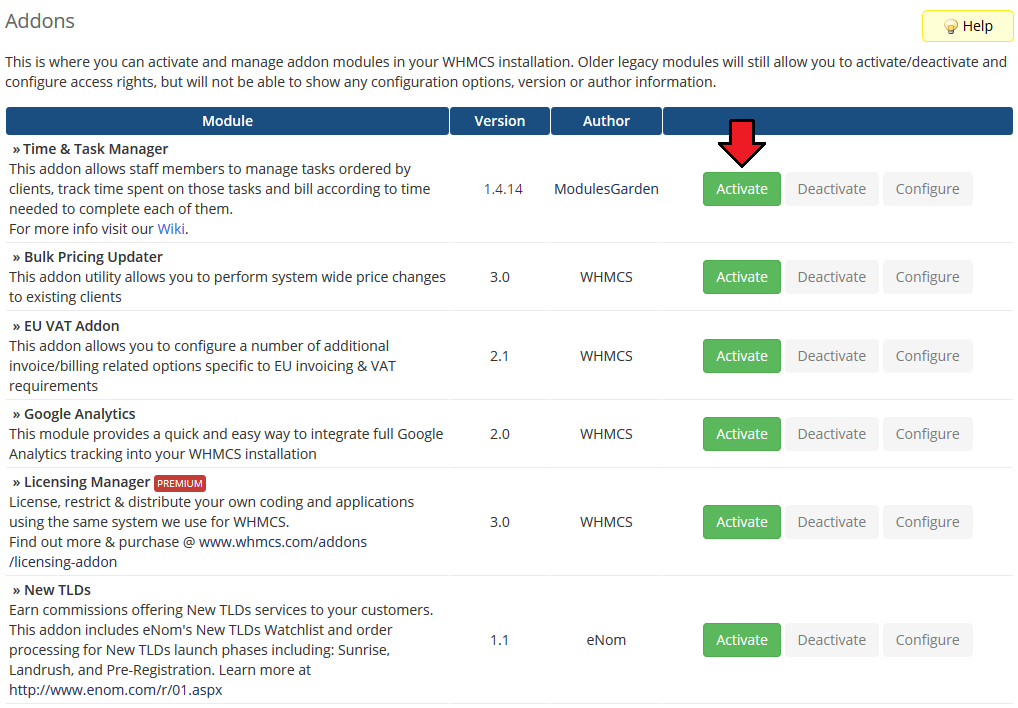
Task: Click version 2.1 for EU VAT Addon
Action: (x=499, y=356)
